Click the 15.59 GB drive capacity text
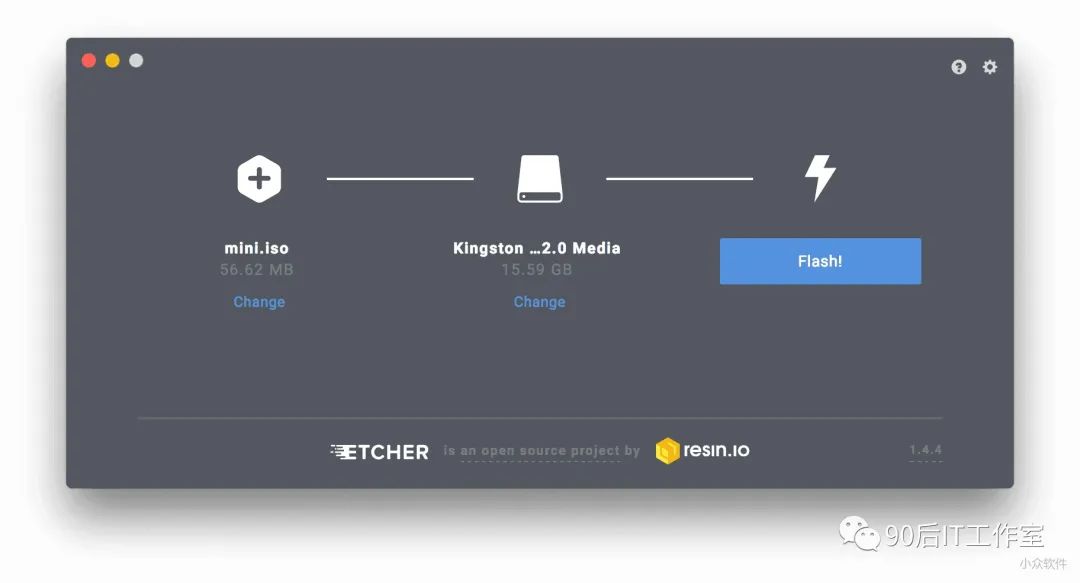This screenshot has width=1080, height=583. point(537,269)
